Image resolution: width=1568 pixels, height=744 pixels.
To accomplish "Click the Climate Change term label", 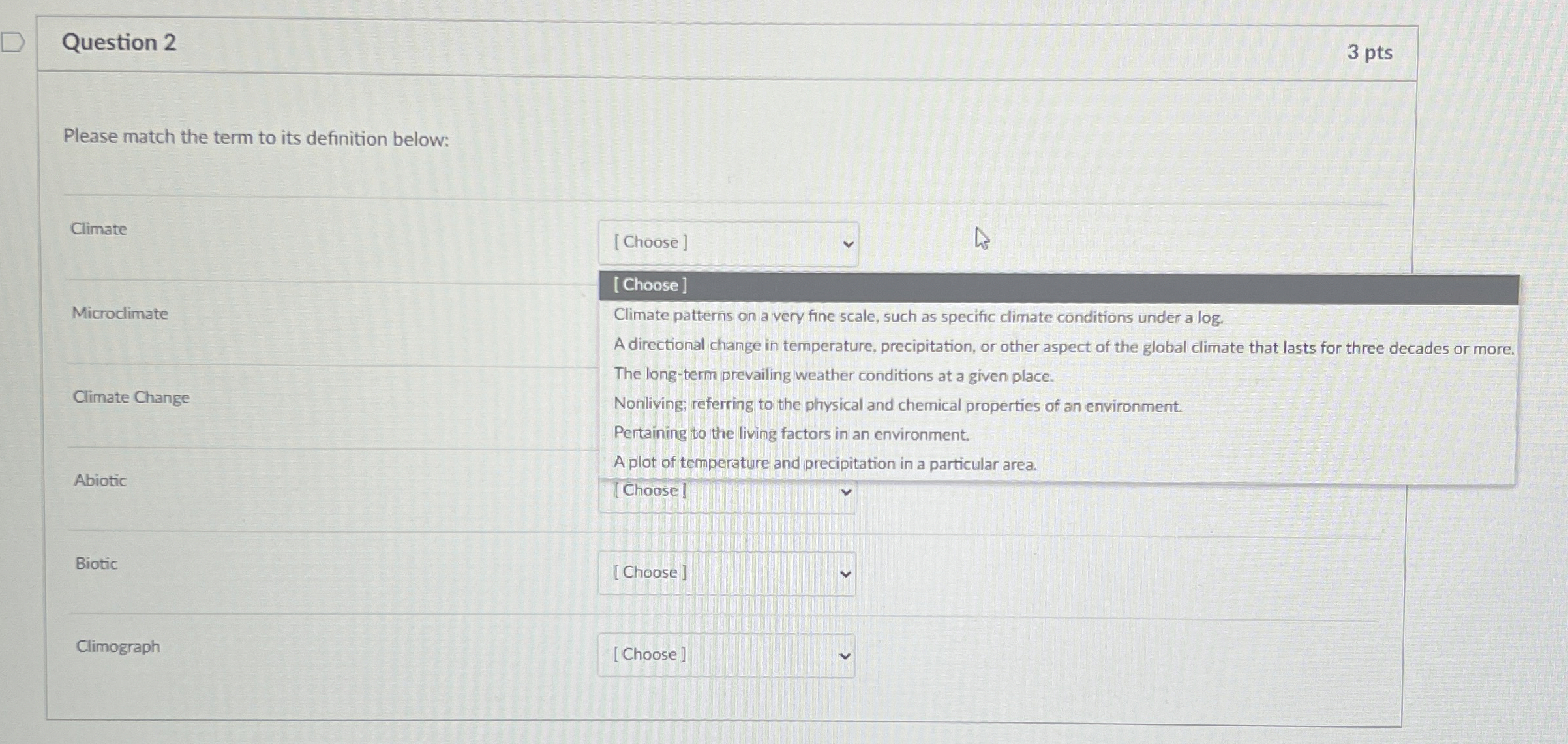I will coord(130,397).
